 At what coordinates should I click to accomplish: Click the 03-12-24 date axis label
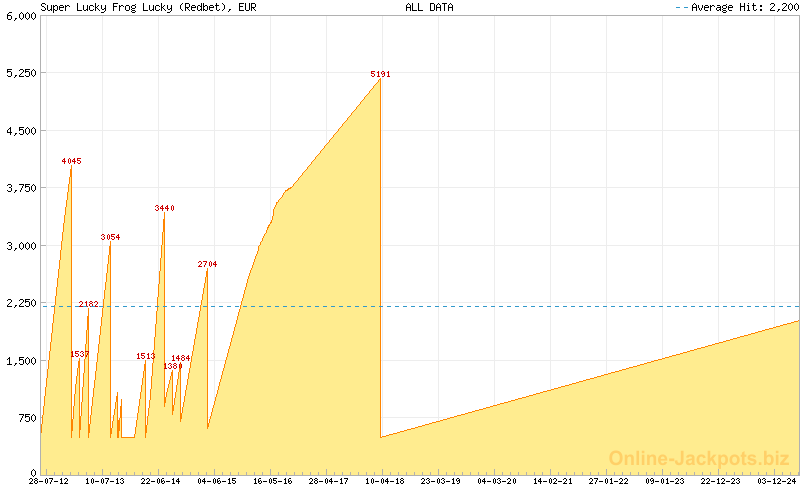click(776, 481)
